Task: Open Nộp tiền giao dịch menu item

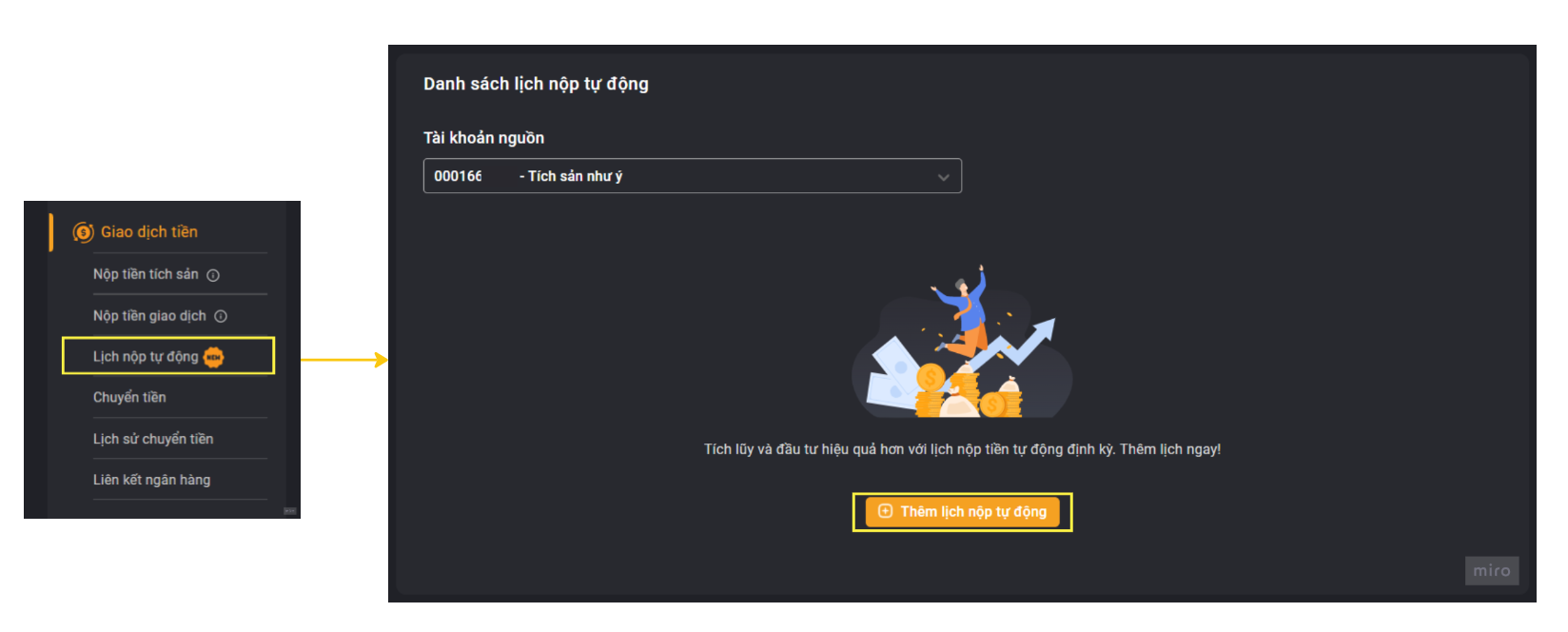Action: 149,316
